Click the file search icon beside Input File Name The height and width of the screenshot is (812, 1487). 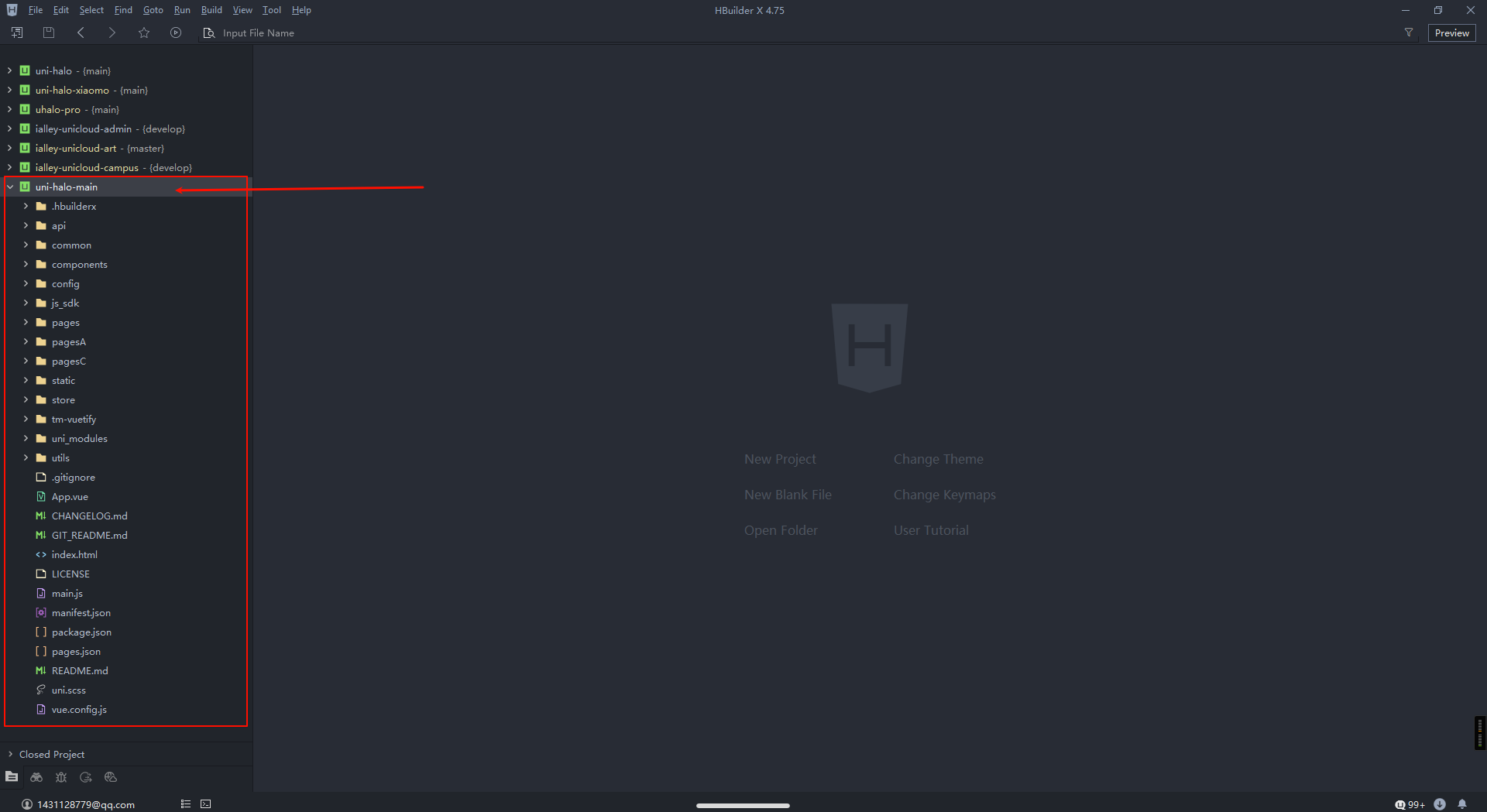[208, 33]
